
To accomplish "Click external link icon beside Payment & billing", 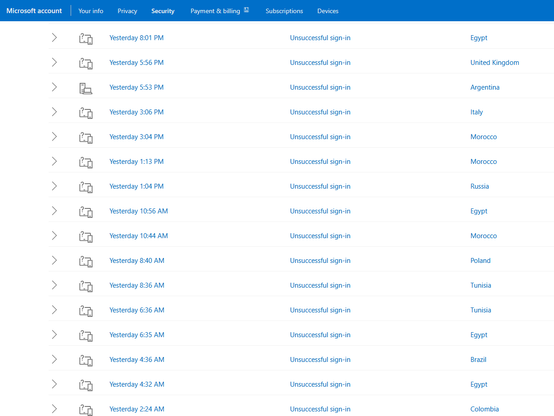I will pyautogui.click(x=246, y=10).
